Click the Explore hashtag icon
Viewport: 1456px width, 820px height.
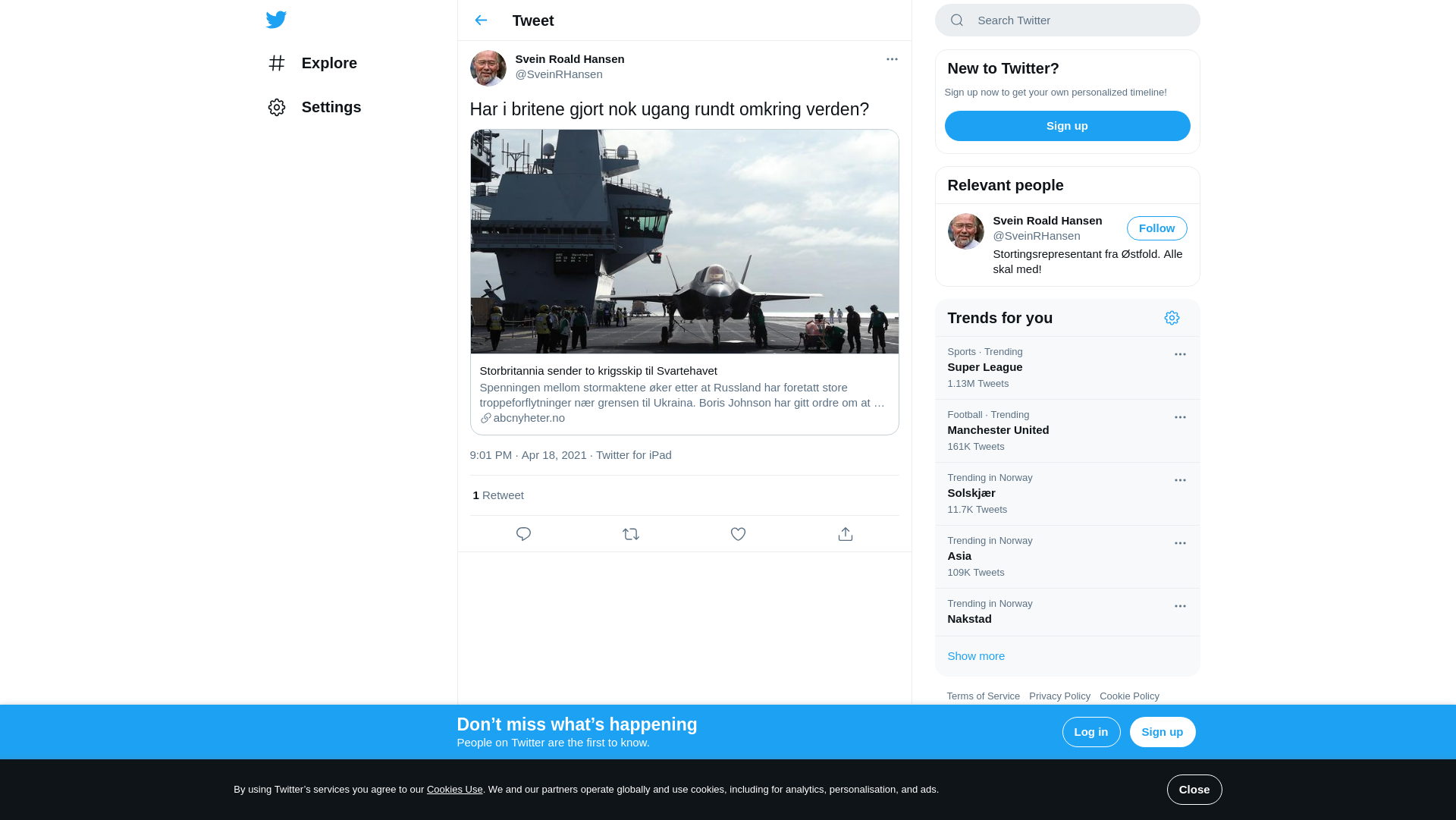tap(277, 63)
